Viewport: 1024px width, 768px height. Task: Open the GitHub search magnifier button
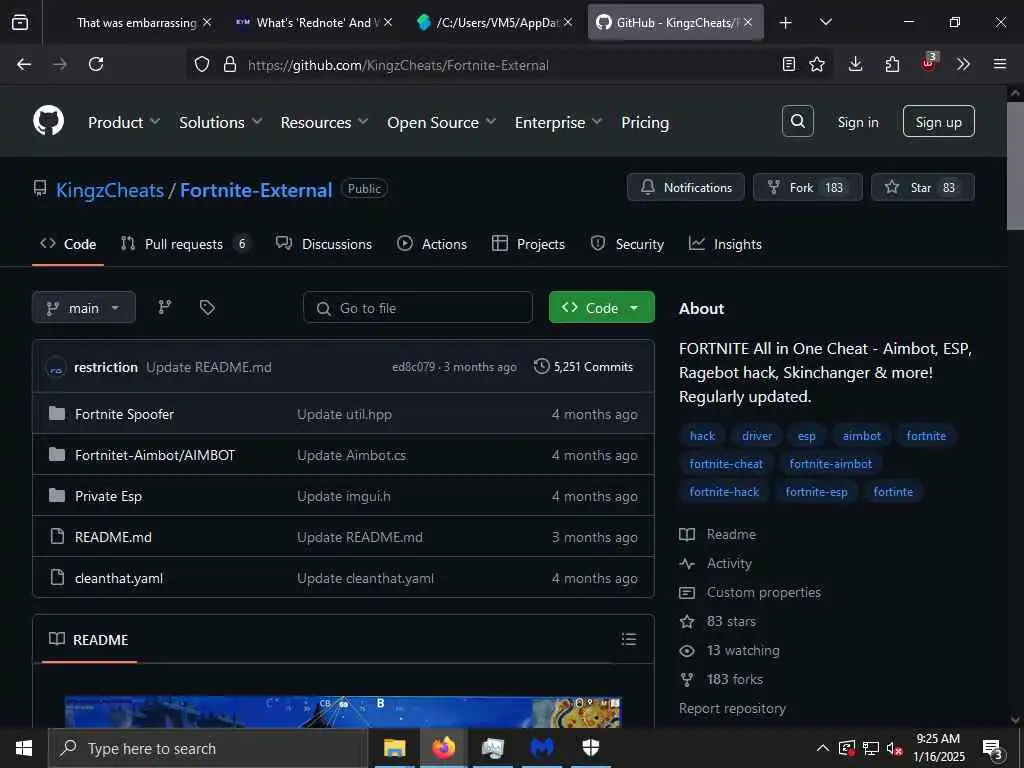797,121
